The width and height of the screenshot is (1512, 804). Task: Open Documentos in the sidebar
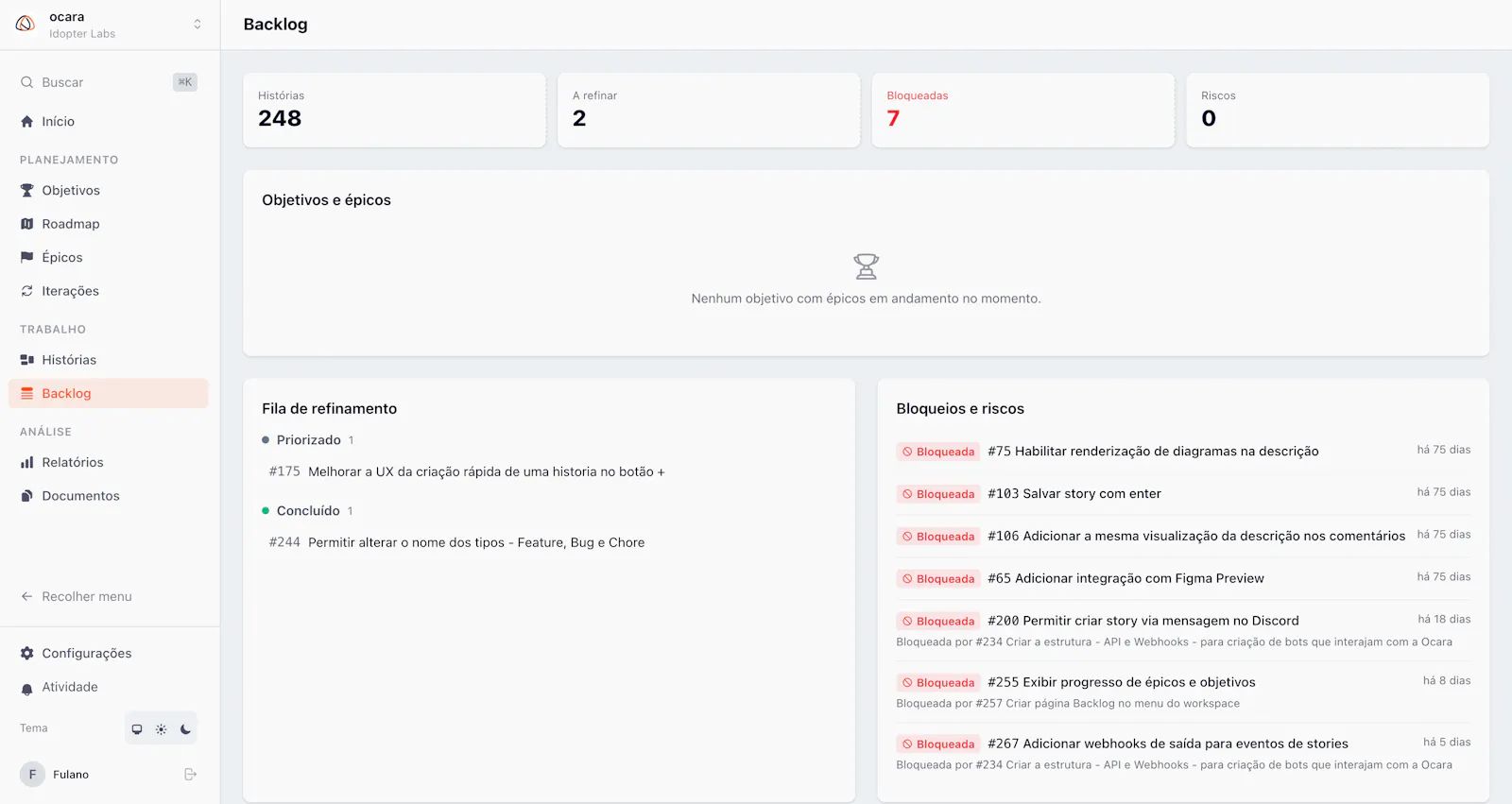point(109,496)
